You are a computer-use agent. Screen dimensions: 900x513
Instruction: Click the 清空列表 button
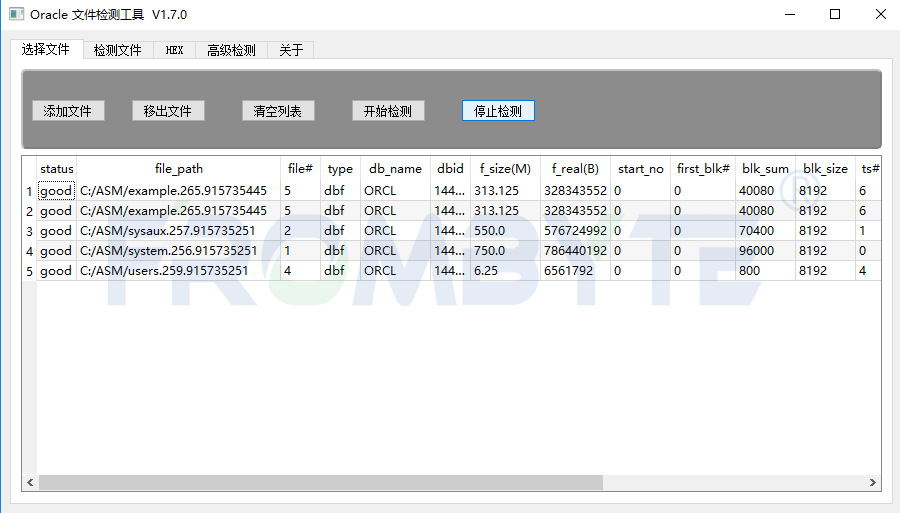pos(278,111)
